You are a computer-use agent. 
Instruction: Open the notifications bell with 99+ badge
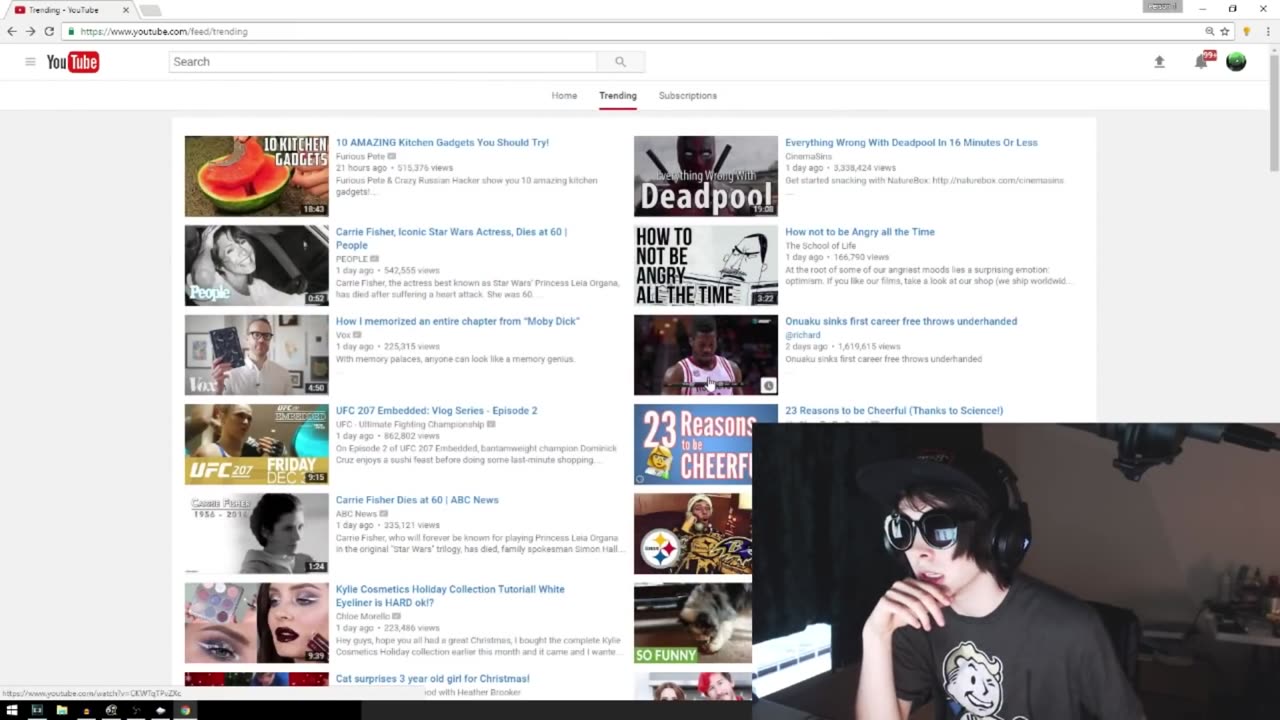coord(1203,61)
